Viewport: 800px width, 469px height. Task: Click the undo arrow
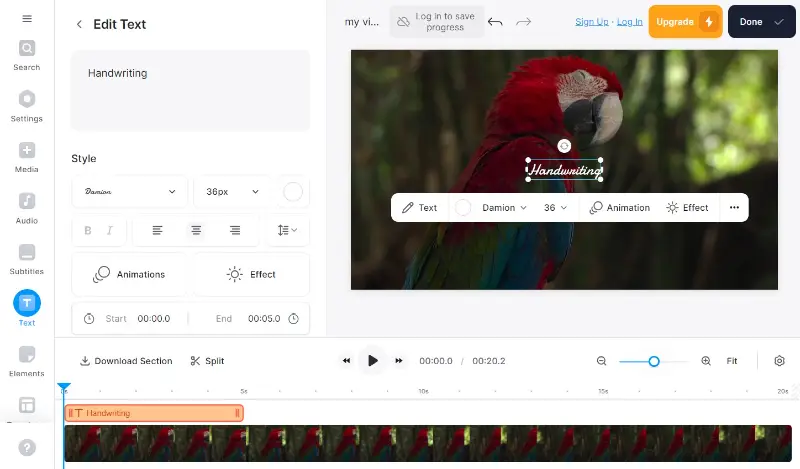point(495,22)
